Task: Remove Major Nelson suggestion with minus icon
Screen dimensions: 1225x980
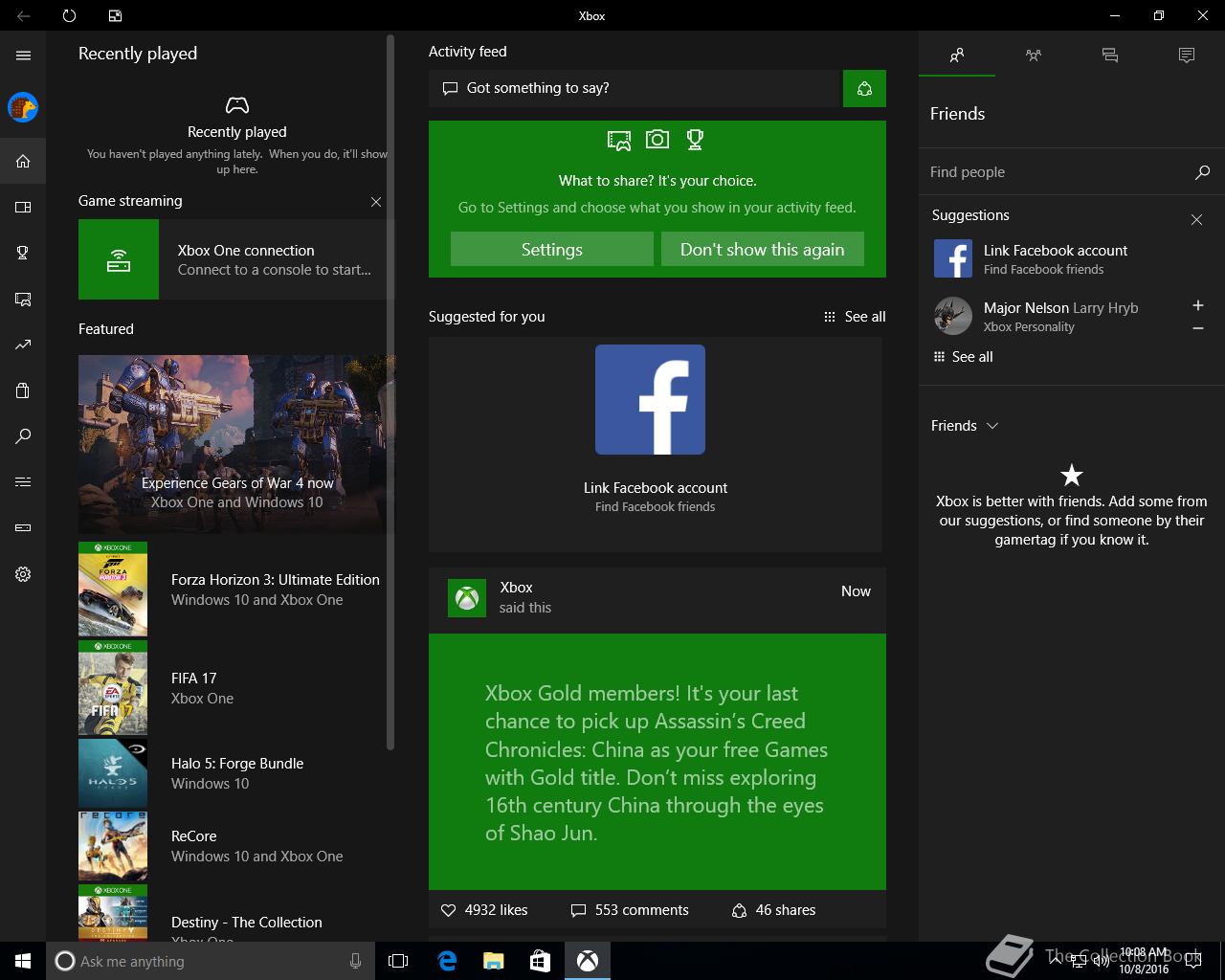Action: click(x=1197, y=328)
